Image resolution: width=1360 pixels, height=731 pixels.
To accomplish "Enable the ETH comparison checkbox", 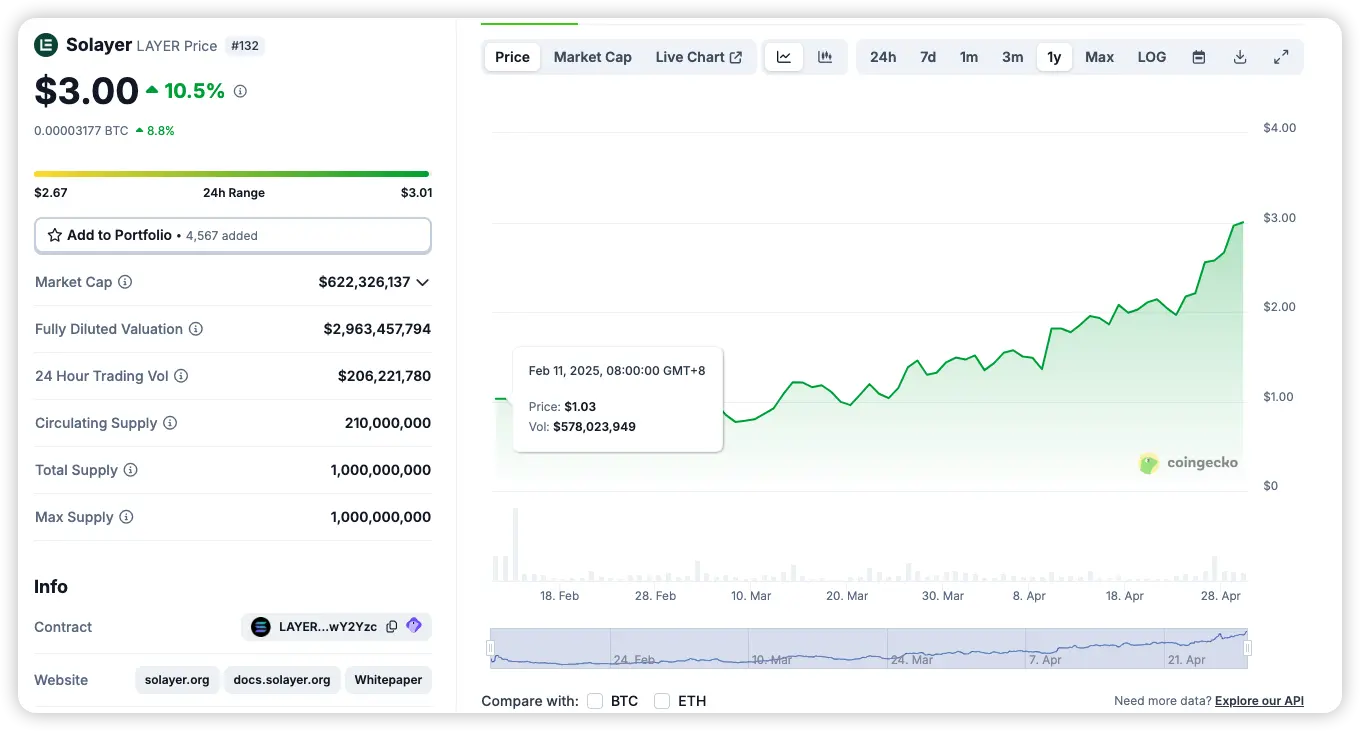I will [x=662, y=701].
